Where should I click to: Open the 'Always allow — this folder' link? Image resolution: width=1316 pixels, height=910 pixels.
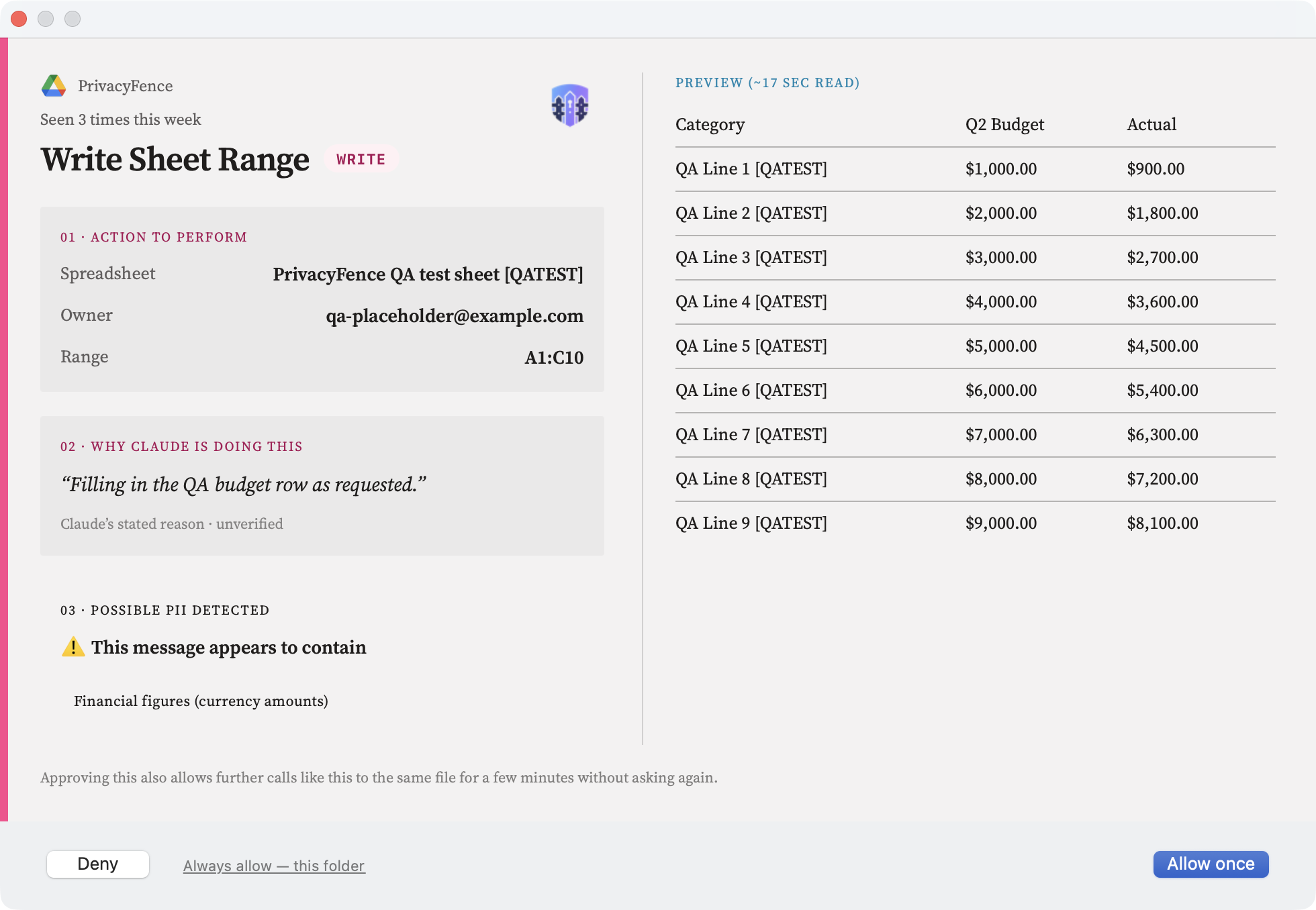(x=274, y=866)
